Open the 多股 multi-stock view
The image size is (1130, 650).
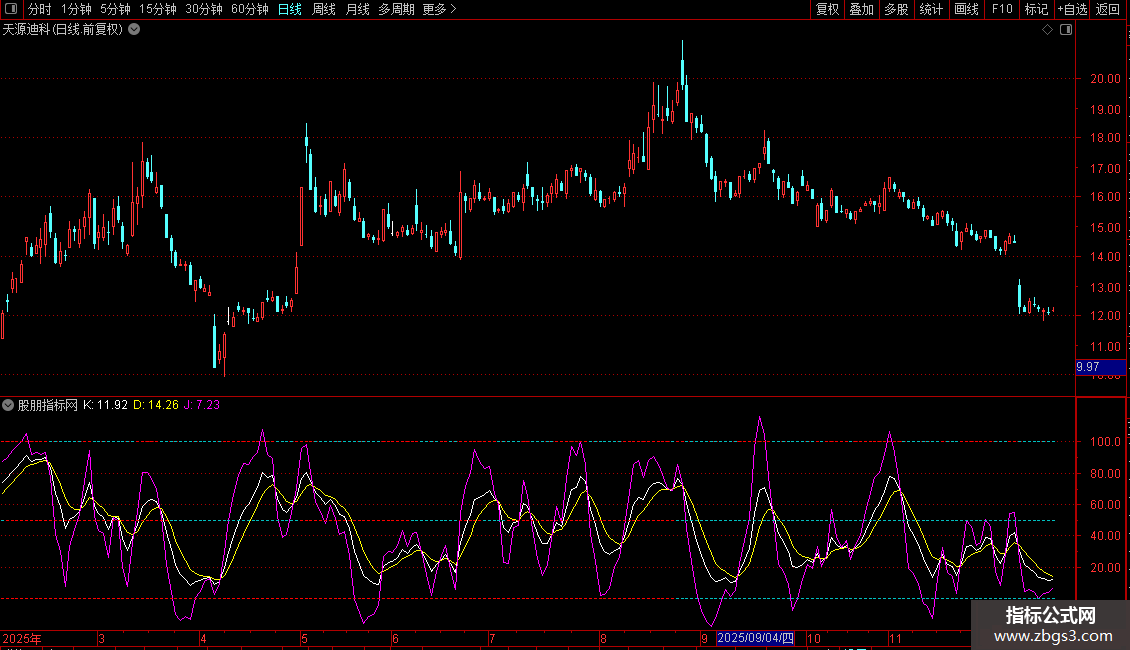click(x=896, y=9)
